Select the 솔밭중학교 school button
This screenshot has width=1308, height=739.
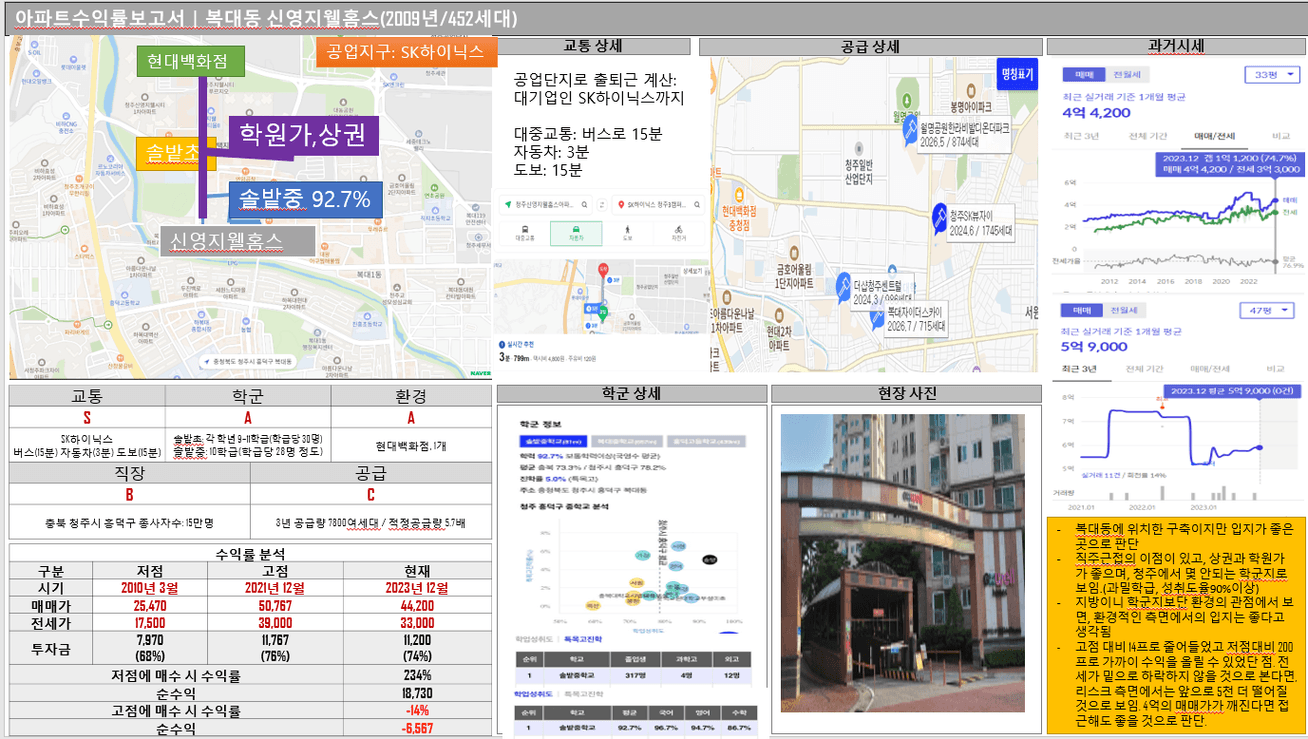tap(553, 441)
